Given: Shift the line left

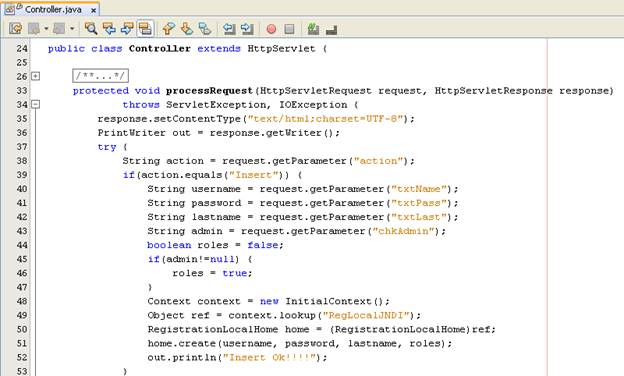Looking at the screenshot, I should point(229,29).
